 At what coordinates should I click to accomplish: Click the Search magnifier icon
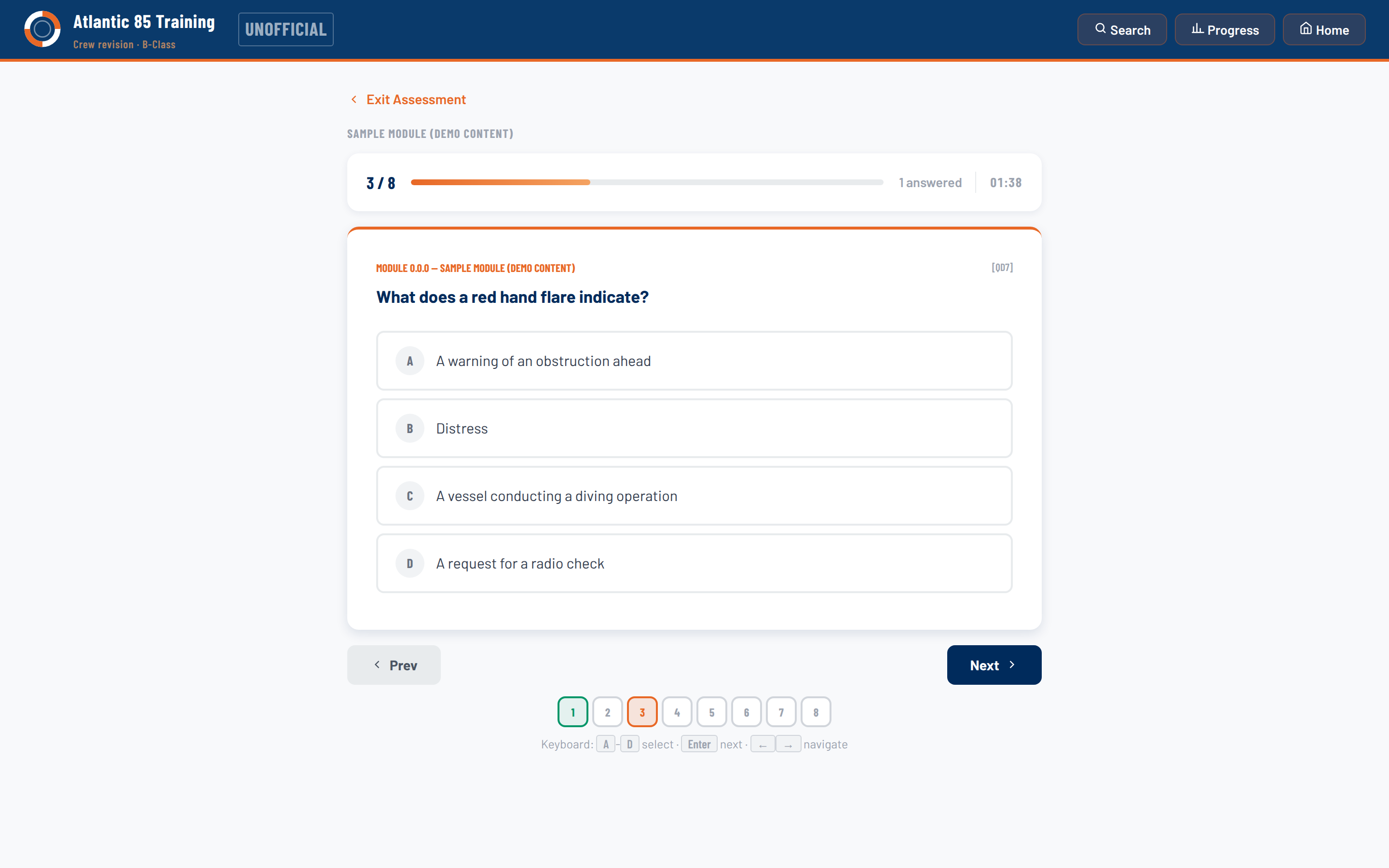[1100, 29]
